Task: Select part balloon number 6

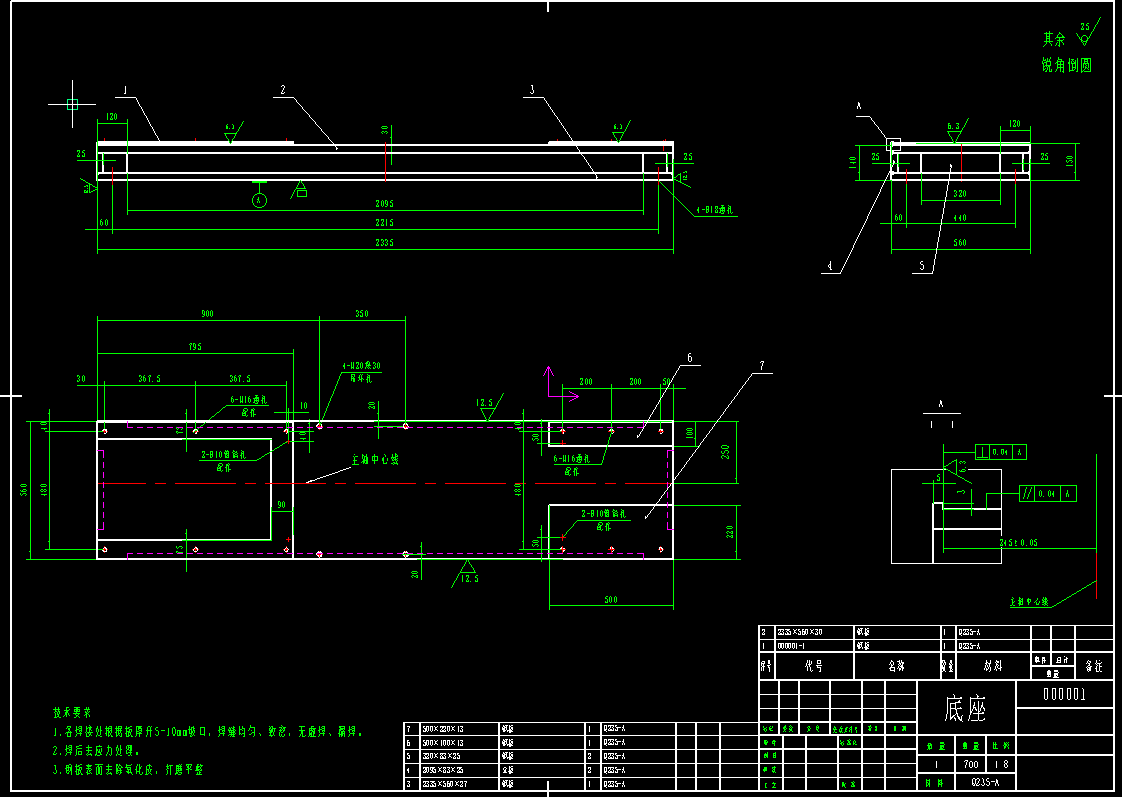Action: [x=690, y=358]
